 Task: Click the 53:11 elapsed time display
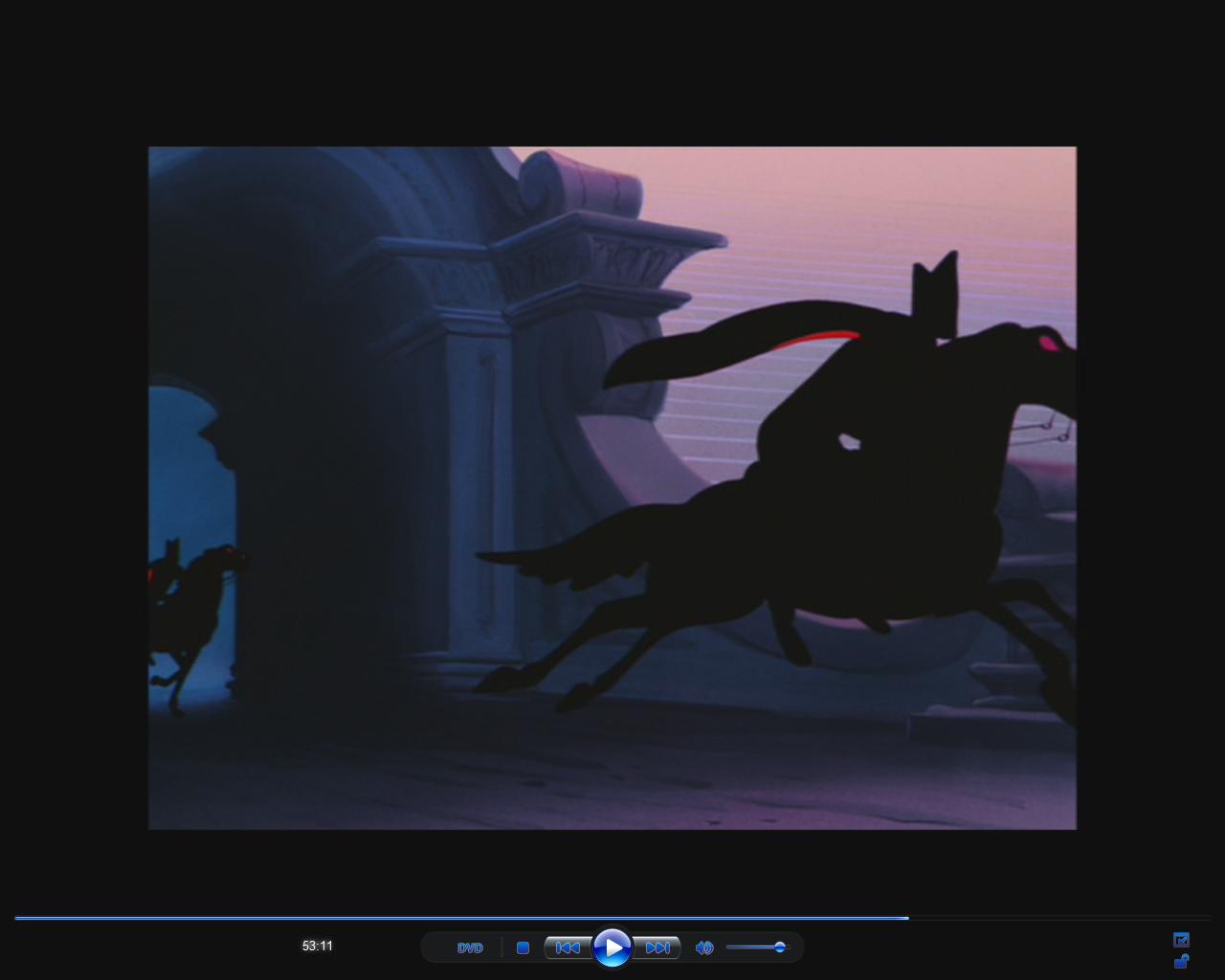[318, 946]
